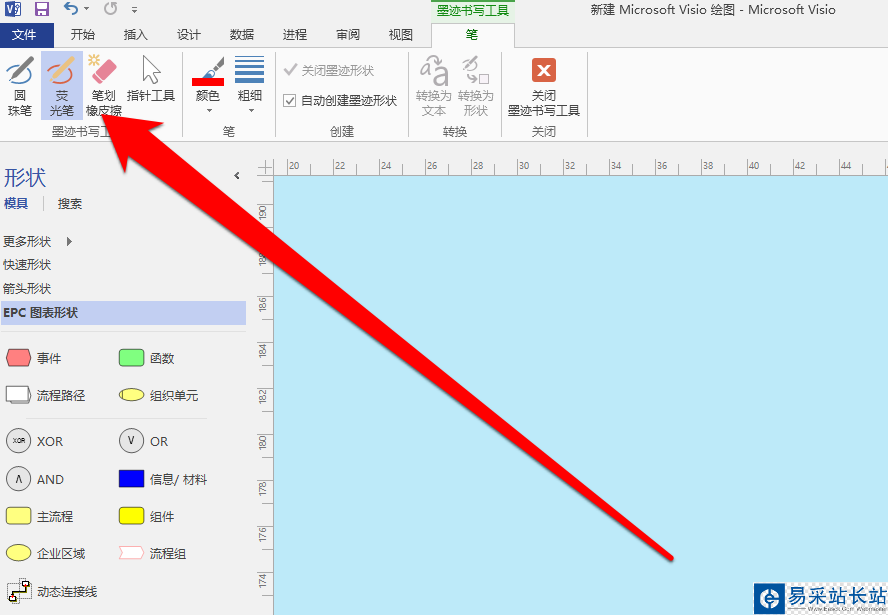Screen dimensions: 888x615
Task: Open Customize Quick Access Toolbar dropdown
Action: 134,10
